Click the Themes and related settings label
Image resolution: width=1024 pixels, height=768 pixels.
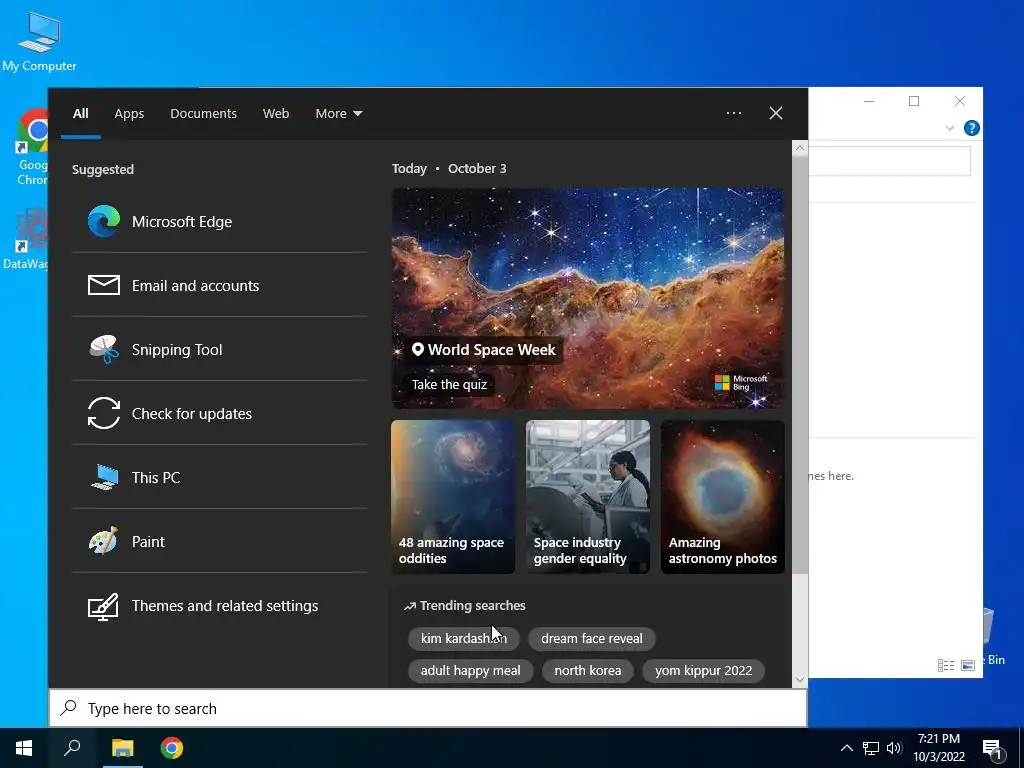click(225, 606)
